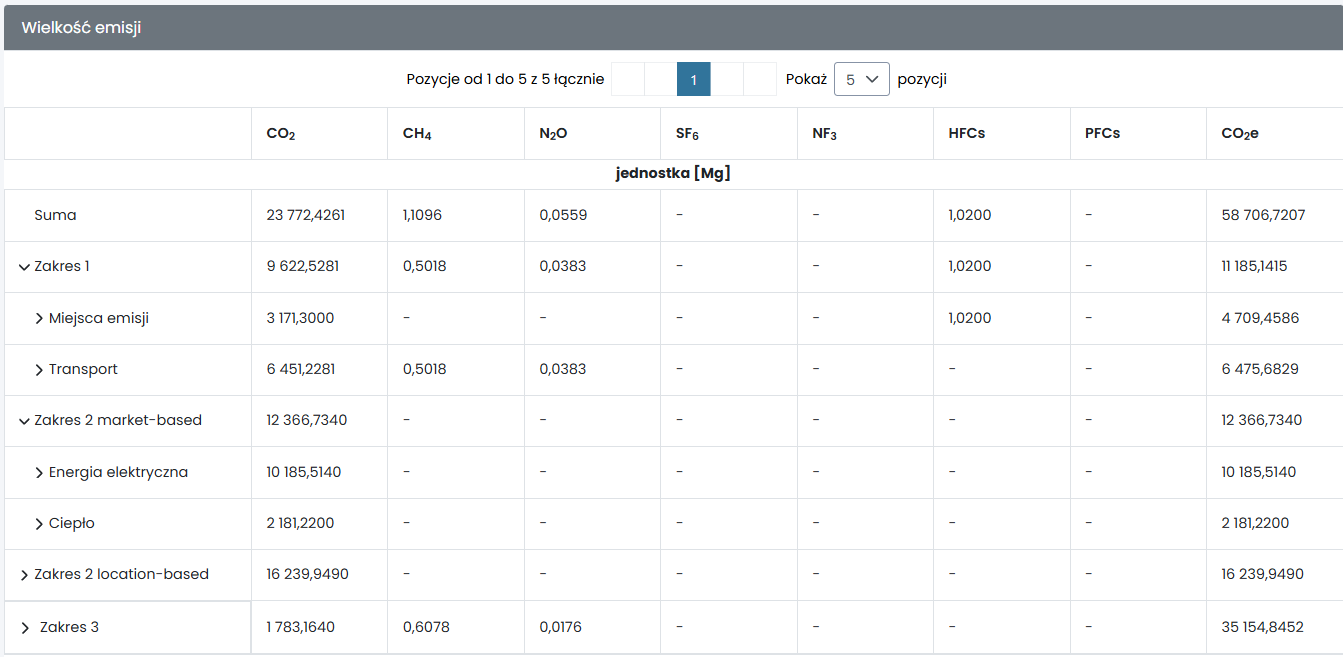Expand the Transport row arrow

coord(39,370)
